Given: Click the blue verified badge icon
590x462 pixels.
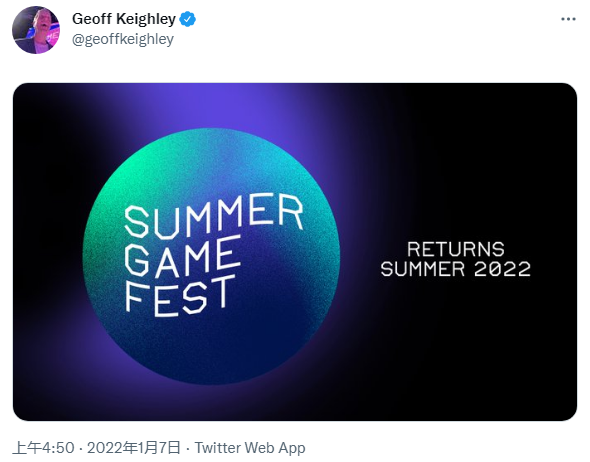Looking at the screenshot, I should (187, 19).
